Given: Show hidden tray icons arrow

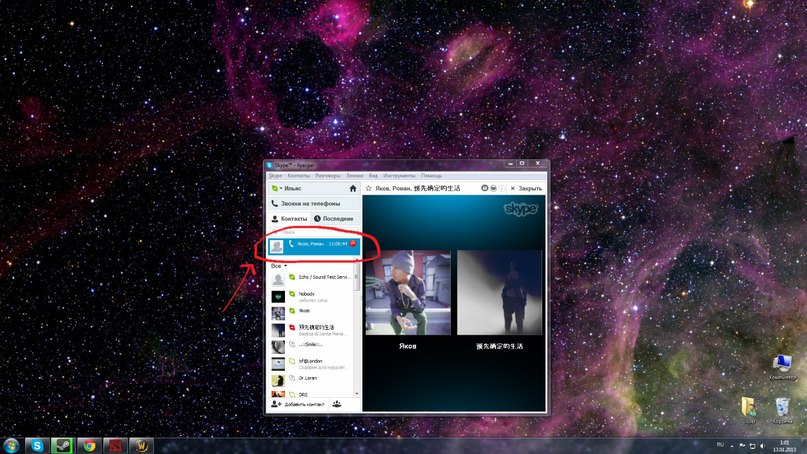Looking at the screenshot, I should [x=732, y=446].
